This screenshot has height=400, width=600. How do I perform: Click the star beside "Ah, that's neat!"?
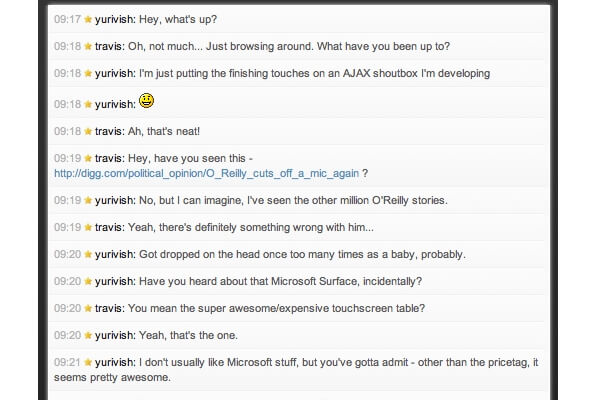click(x=88, y=131)
